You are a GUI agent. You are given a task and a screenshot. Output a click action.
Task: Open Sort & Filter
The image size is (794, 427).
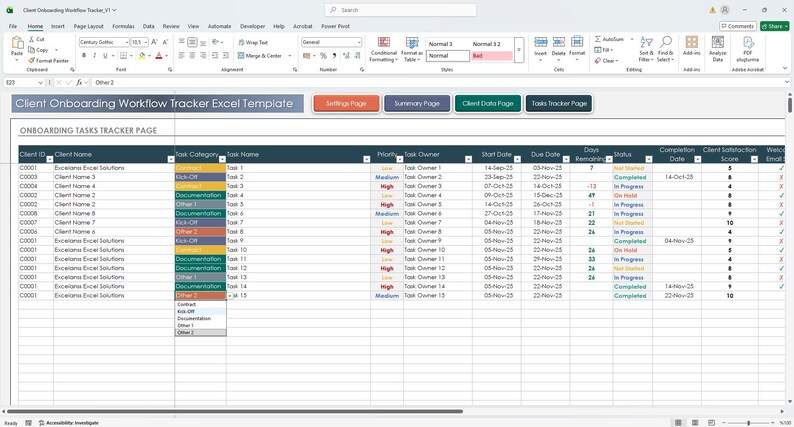coord(646,49)
